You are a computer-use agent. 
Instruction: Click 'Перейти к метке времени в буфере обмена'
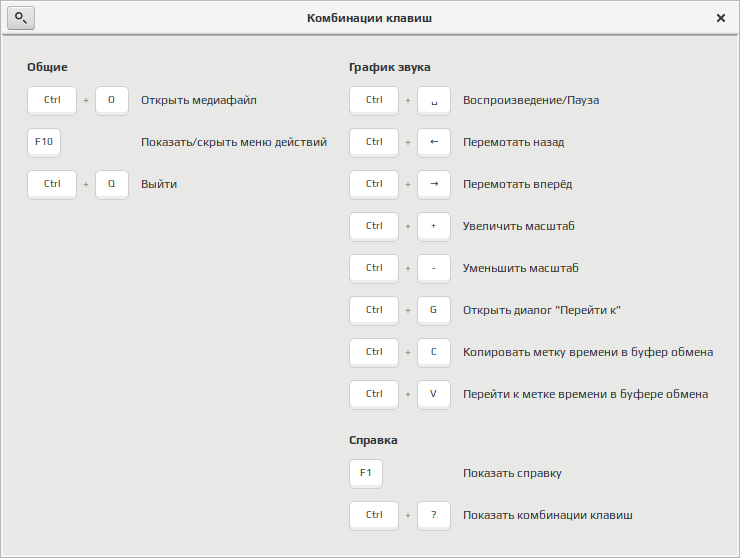(585, 394)
